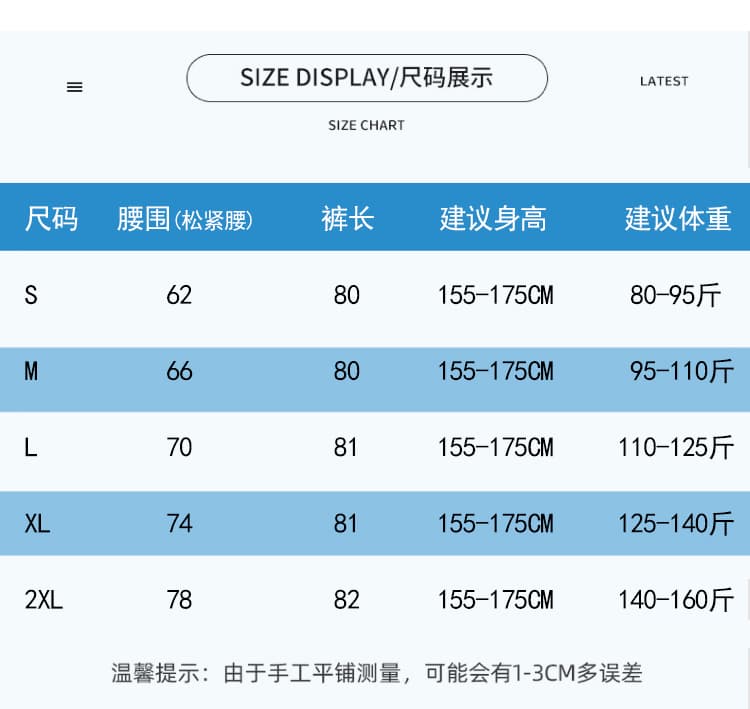Select the S size row label

(31, 295)
